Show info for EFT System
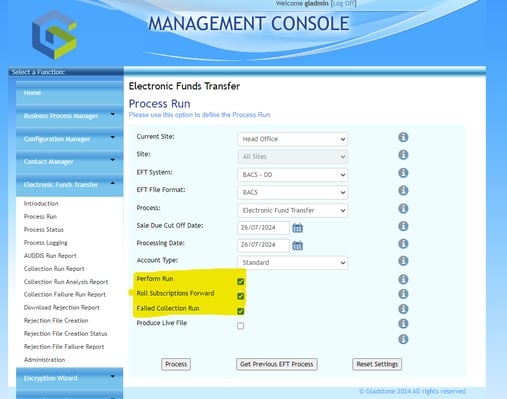 tap(403, 173)
